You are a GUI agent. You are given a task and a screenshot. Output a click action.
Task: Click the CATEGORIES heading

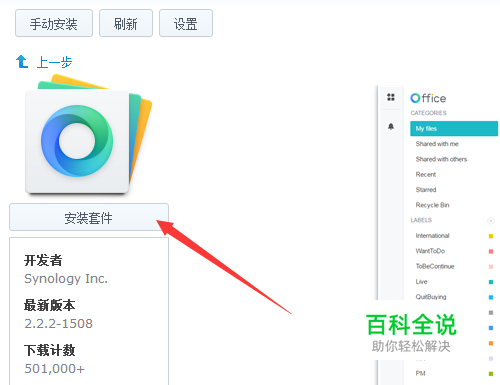click(428, 113)
